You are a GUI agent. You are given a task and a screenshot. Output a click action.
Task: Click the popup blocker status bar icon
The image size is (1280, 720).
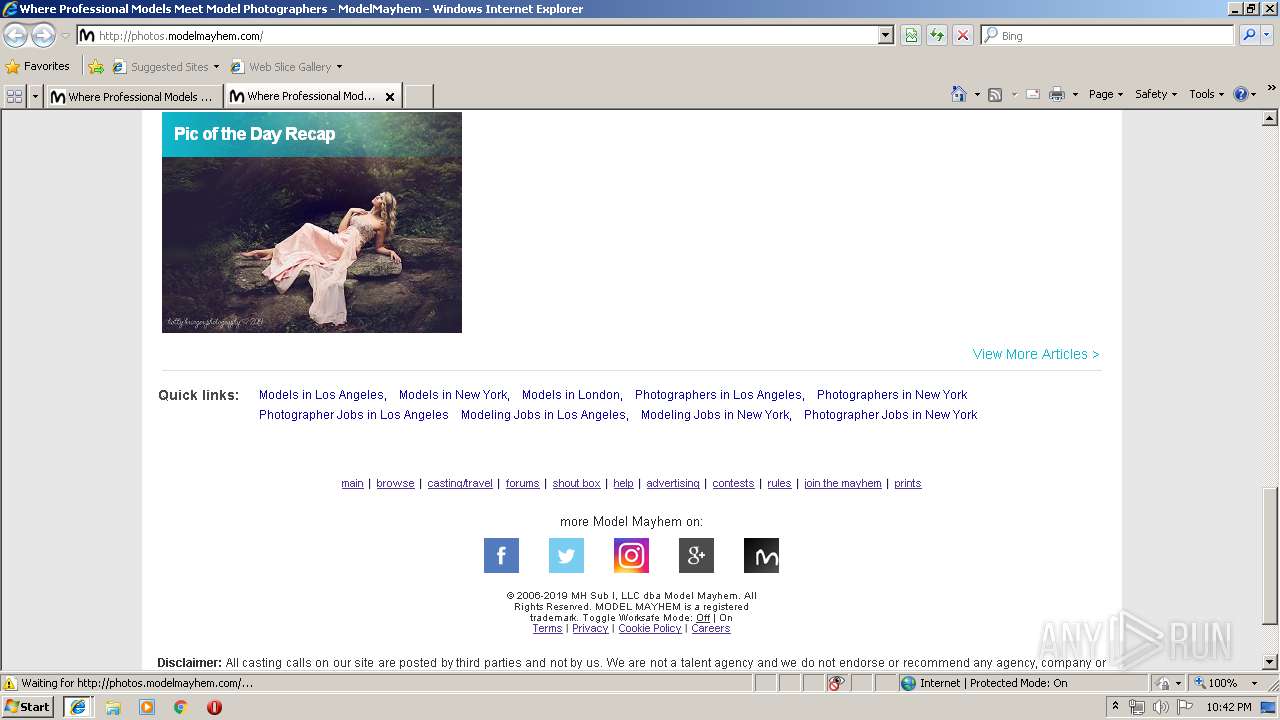(836, 683)
